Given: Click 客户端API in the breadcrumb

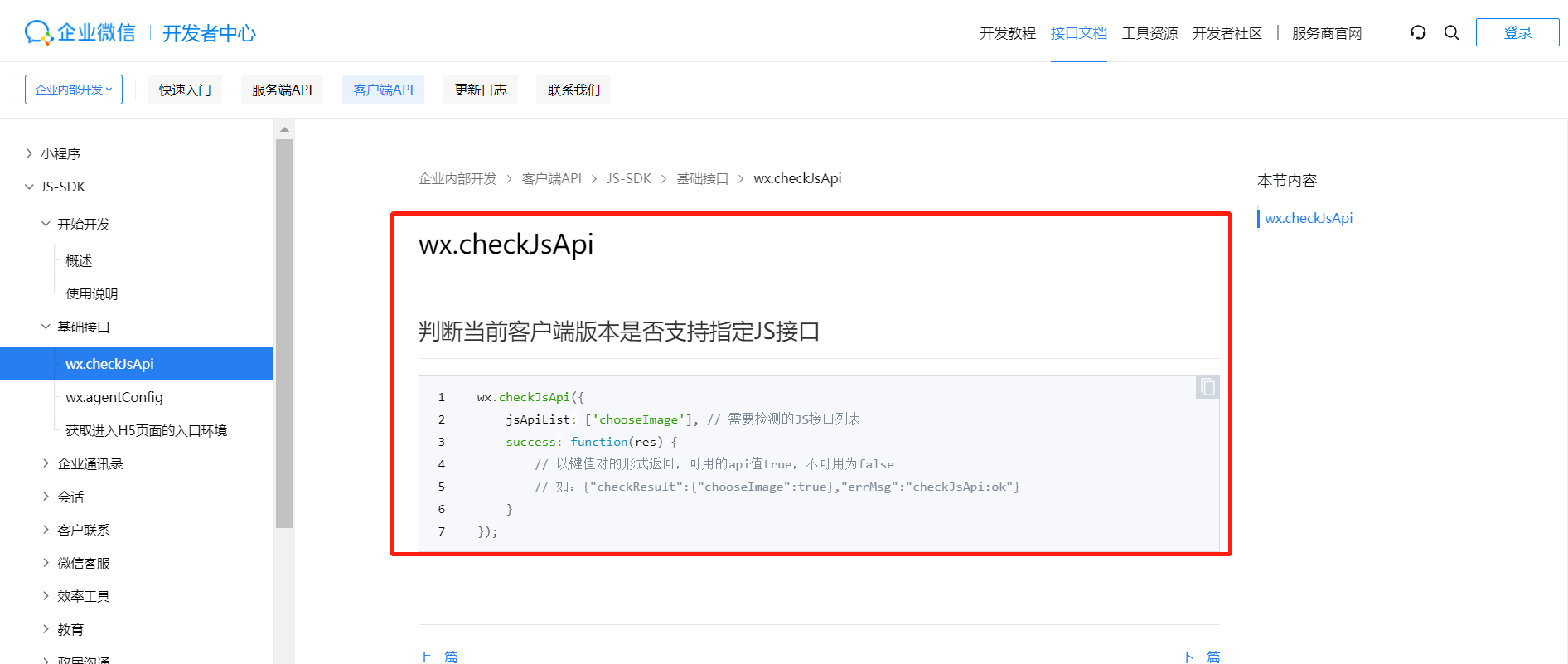Looking at the screenshot, I should pos(552,178).
